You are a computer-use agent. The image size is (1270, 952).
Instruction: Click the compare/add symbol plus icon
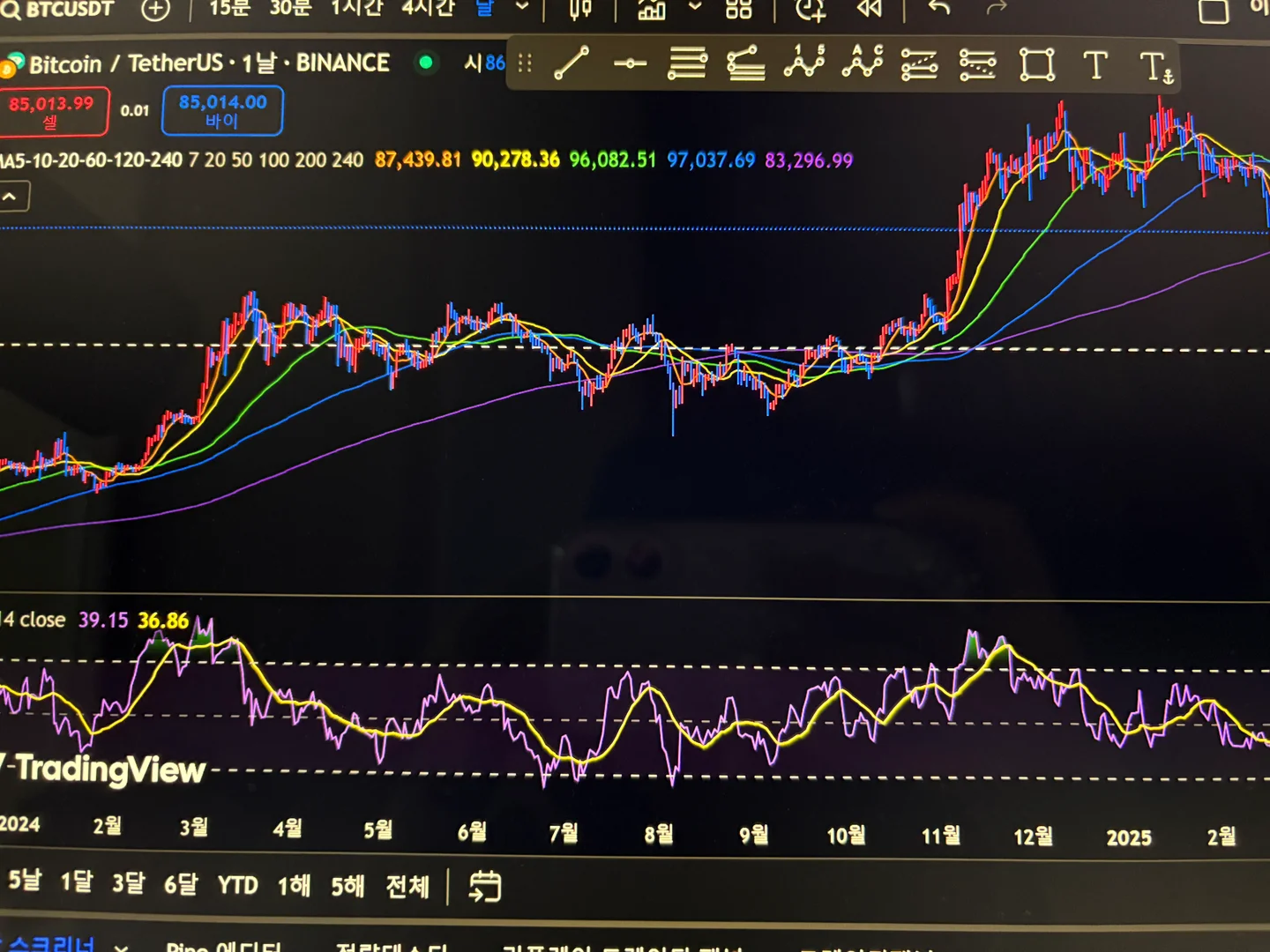(155, 9)
